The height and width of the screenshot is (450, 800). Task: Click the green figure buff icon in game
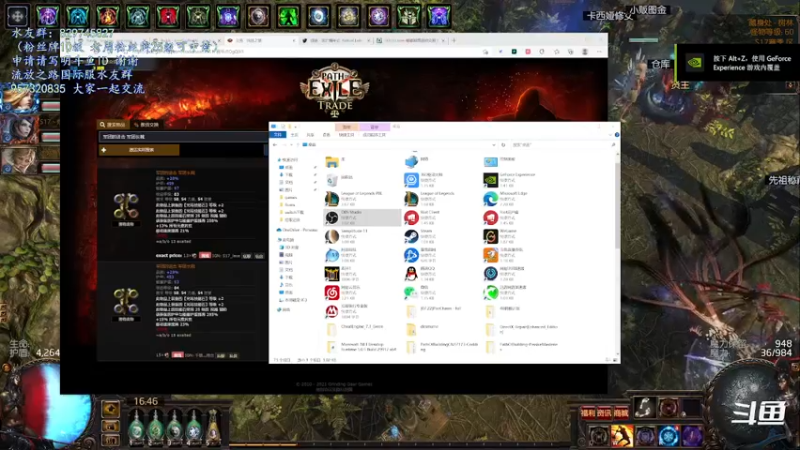(x=288, y=16)
